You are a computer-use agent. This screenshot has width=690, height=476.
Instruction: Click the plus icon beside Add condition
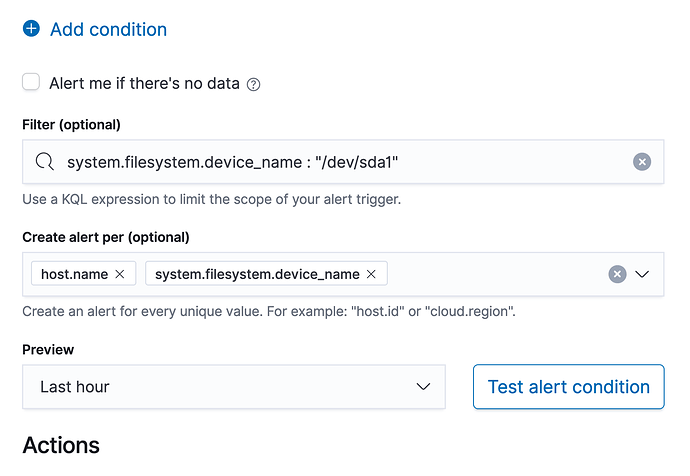pyautogui.click(x=32, y=30)
